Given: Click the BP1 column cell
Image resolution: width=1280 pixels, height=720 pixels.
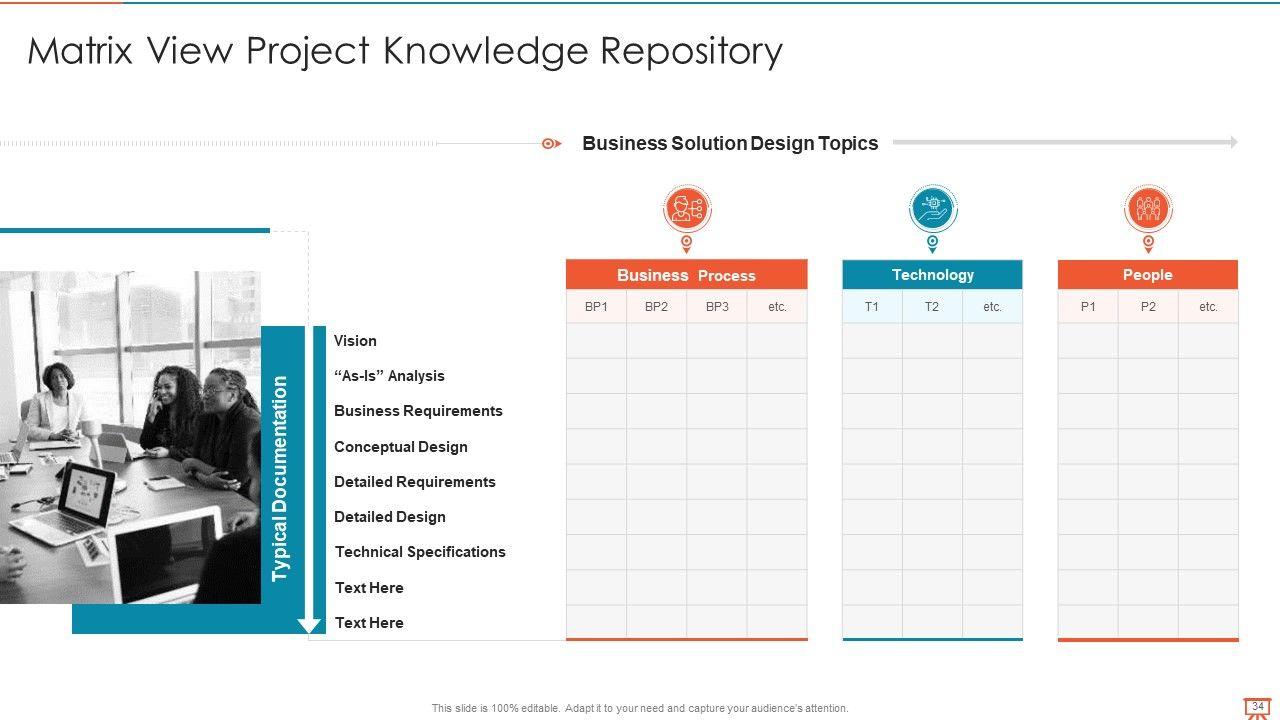Looking at the screenshot, I should pos(596,307).
